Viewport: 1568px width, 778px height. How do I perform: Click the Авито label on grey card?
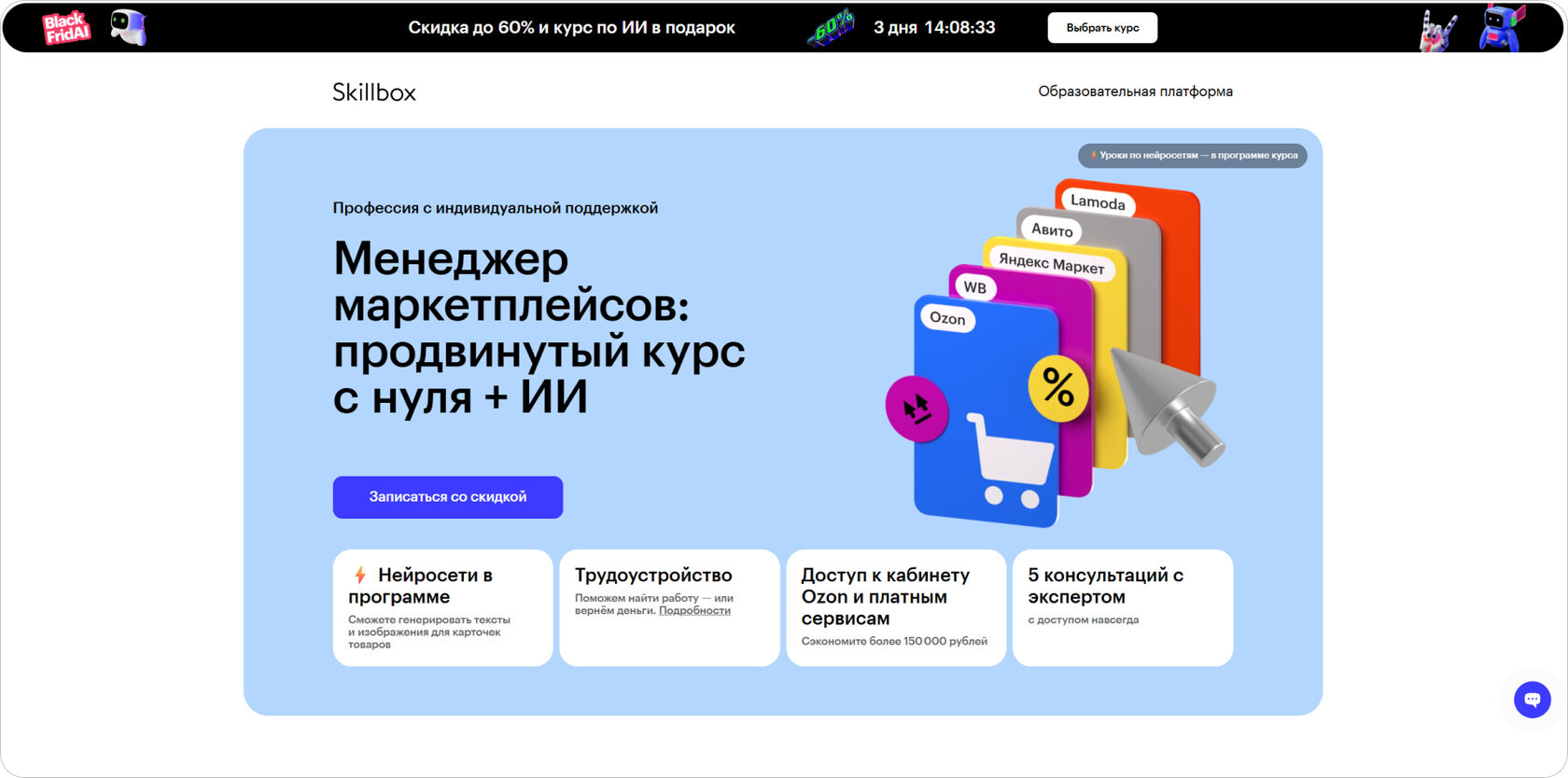1052,229
